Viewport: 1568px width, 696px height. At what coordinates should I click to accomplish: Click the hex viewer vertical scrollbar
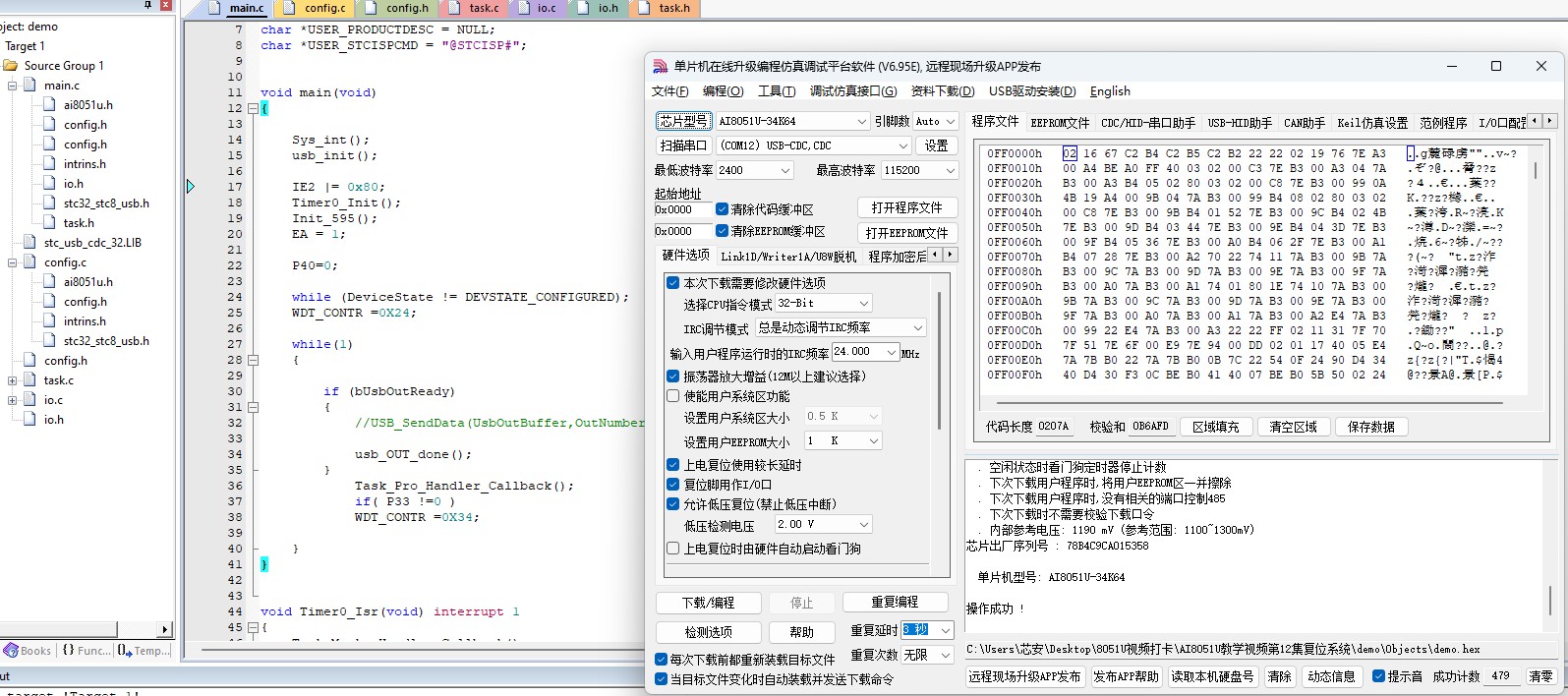[x=1535, y=272]
